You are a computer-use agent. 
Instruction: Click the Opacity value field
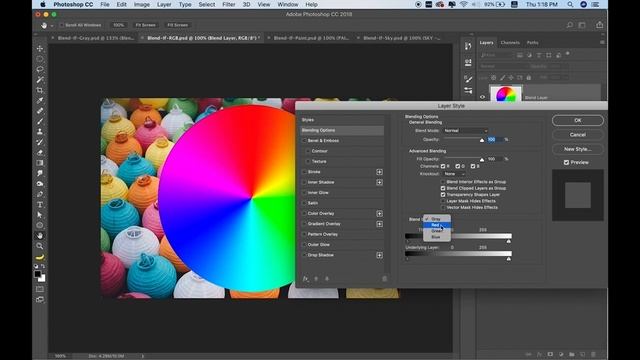[x=495, y=140]
